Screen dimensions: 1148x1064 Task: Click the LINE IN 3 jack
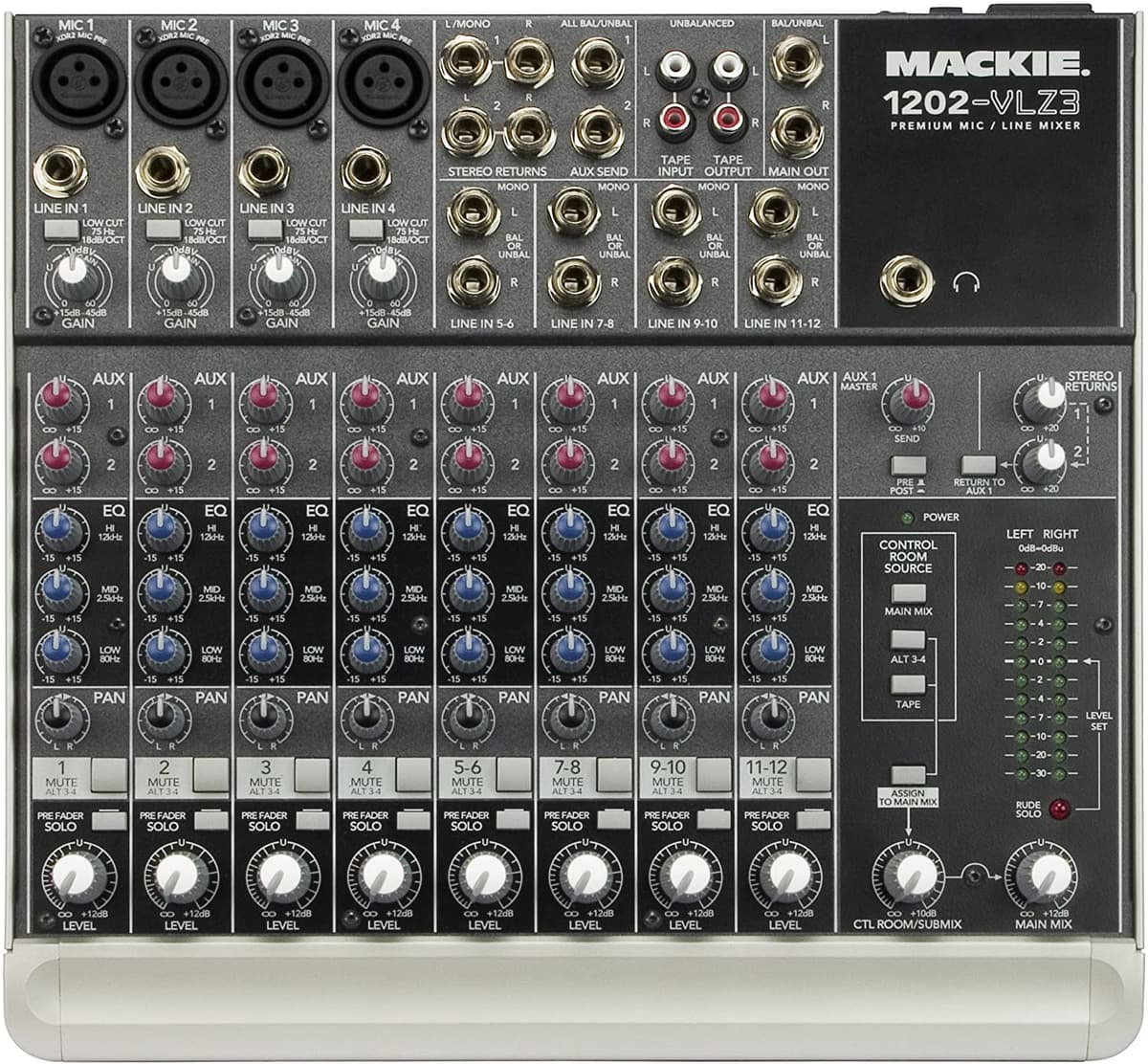[266, 170]
